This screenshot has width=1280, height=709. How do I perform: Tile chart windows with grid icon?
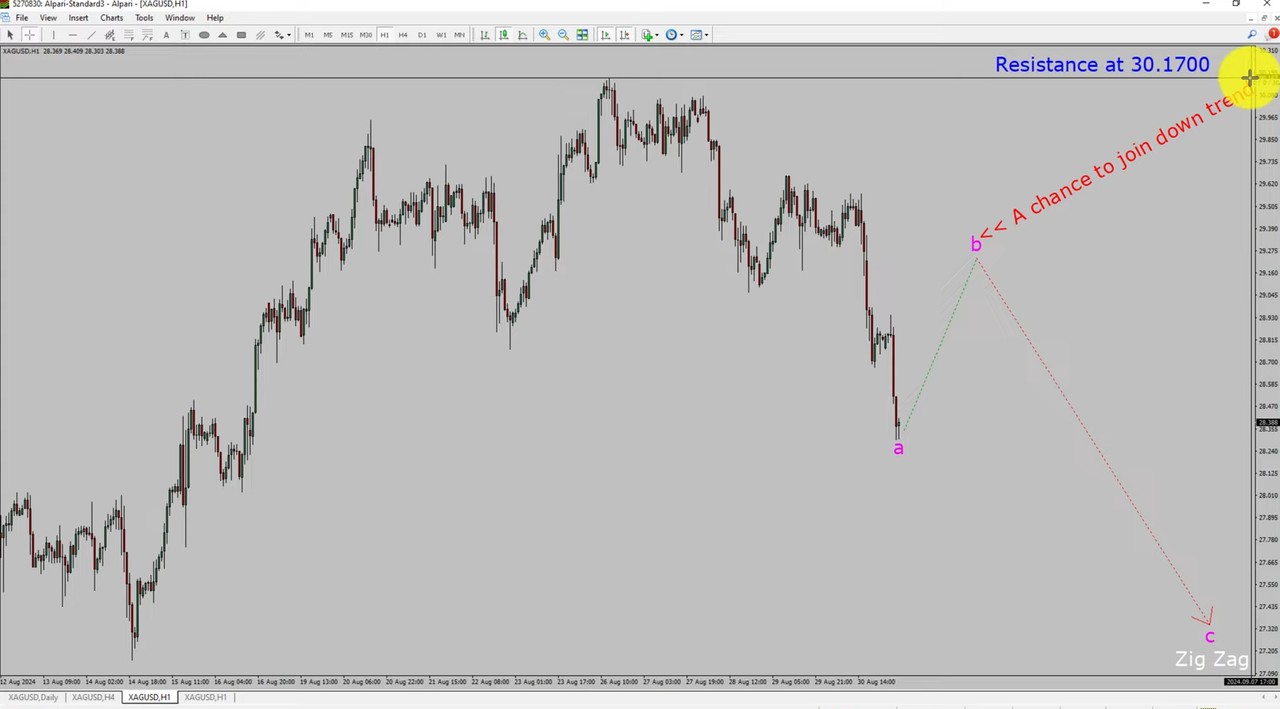click(582, 35)
